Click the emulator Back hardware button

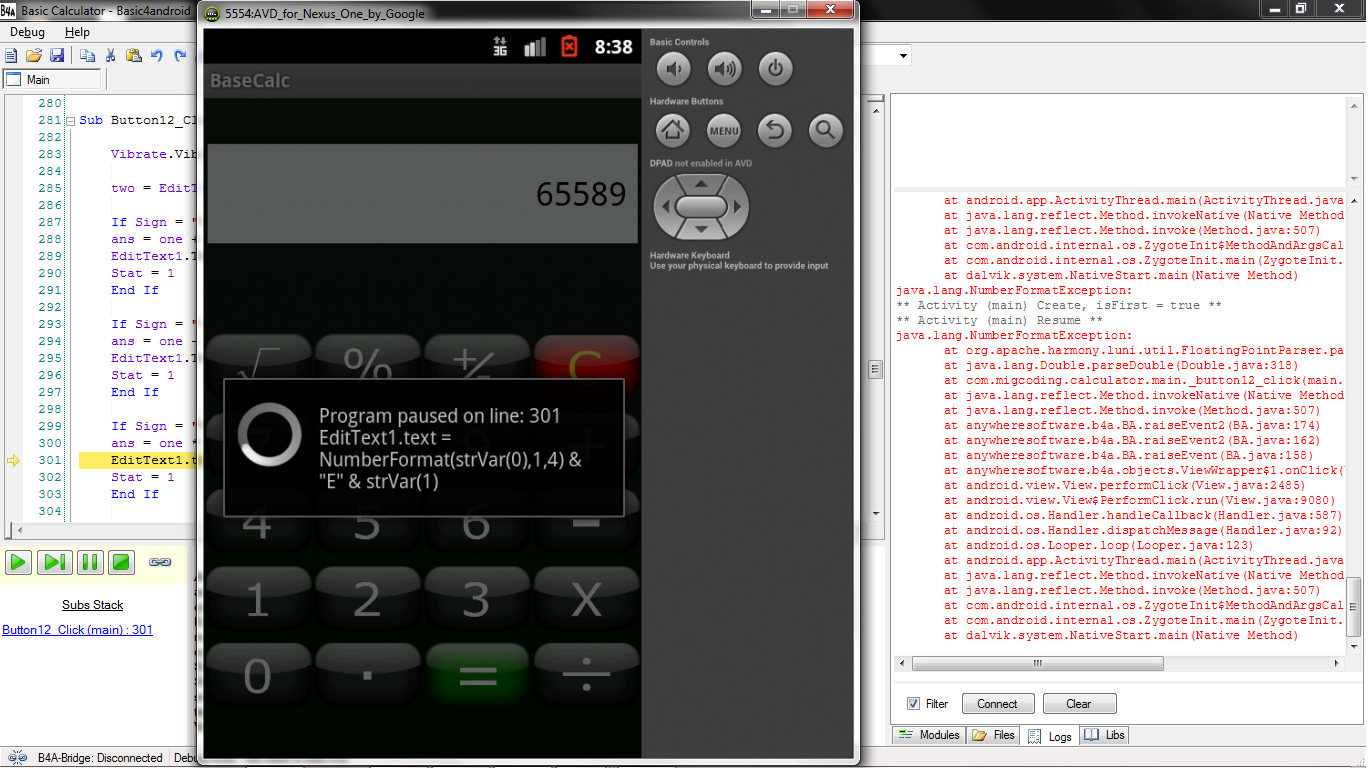(774, 130)
